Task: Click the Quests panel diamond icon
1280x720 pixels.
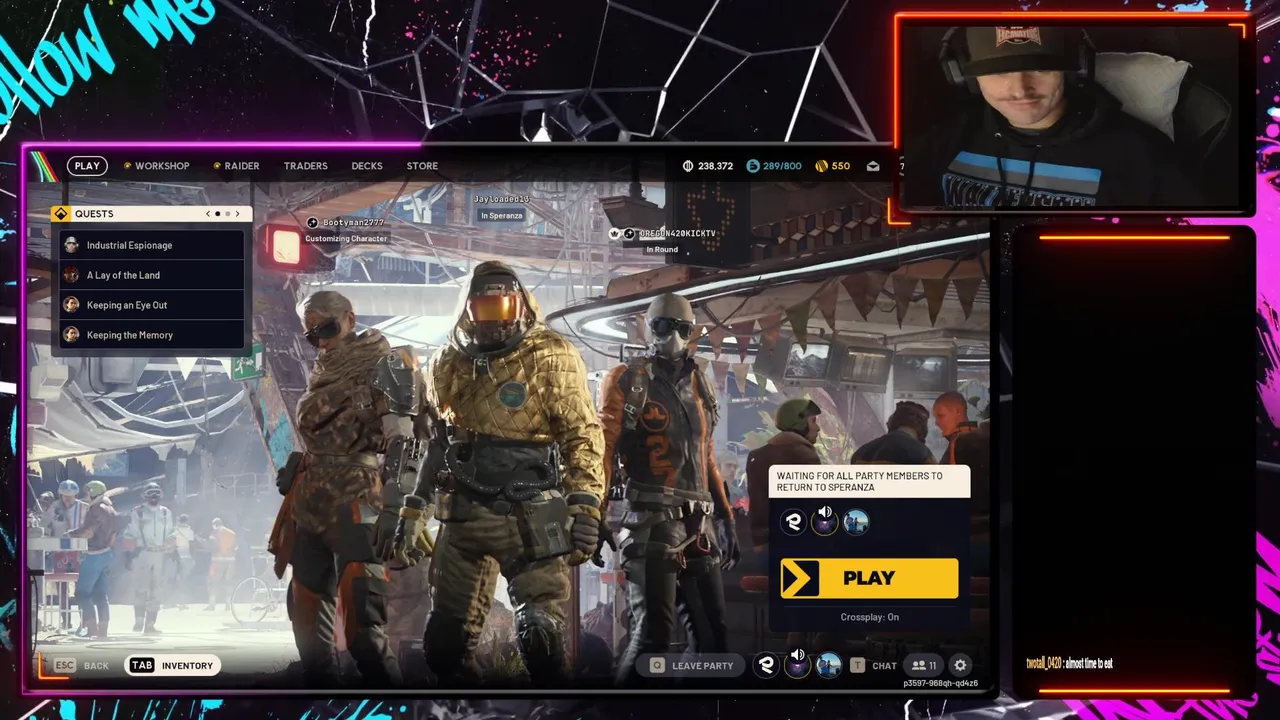Action: pyautogui.click(x=61, y=213)
